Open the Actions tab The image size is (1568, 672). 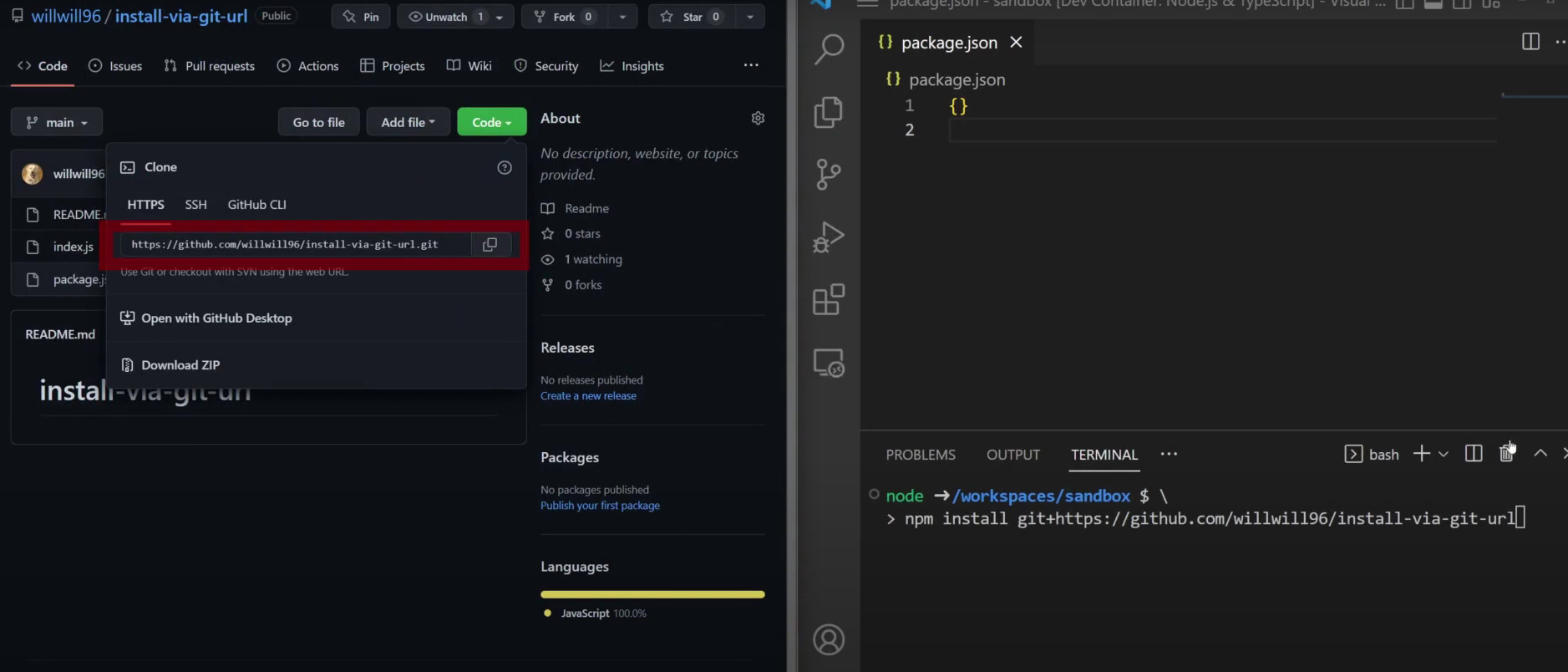[308, 66]
